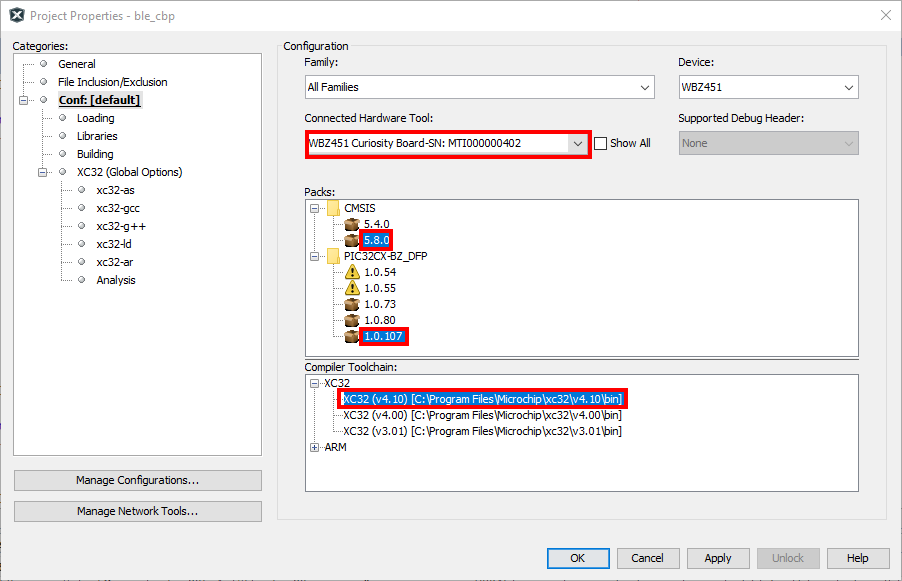The image size is (902, 581).
Task: Select DFP version 1.0.54
Action: point(380,272)
